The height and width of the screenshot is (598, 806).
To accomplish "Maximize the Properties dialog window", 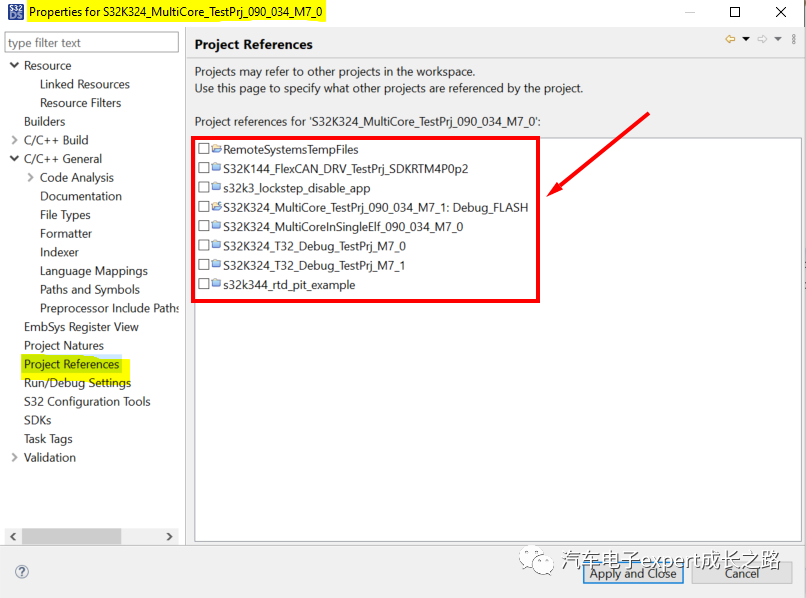I will click(735, 12).
